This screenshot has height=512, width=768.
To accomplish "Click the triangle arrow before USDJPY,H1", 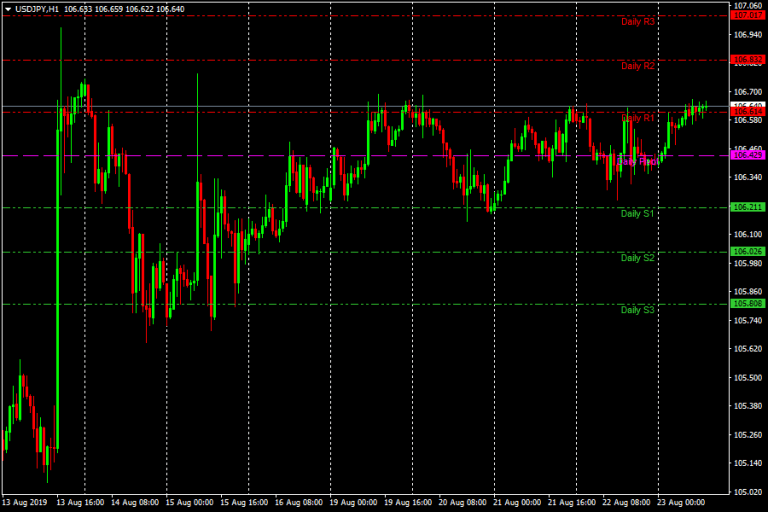I will coord(7,9).
